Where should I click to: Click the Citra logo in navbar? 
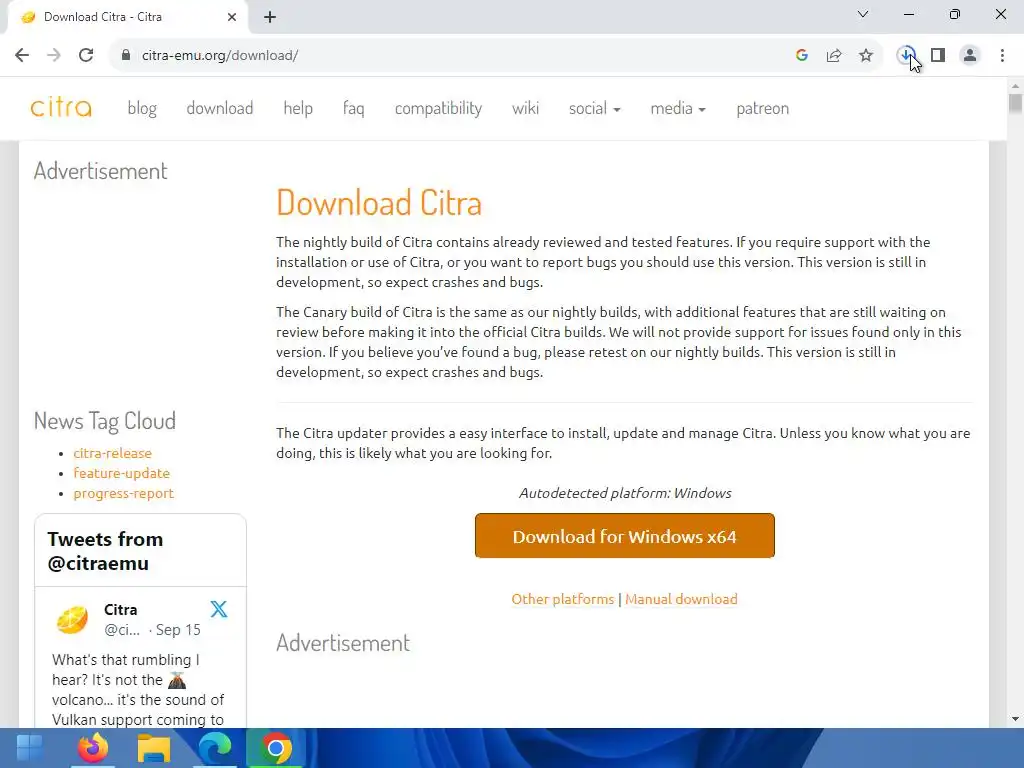61,107
